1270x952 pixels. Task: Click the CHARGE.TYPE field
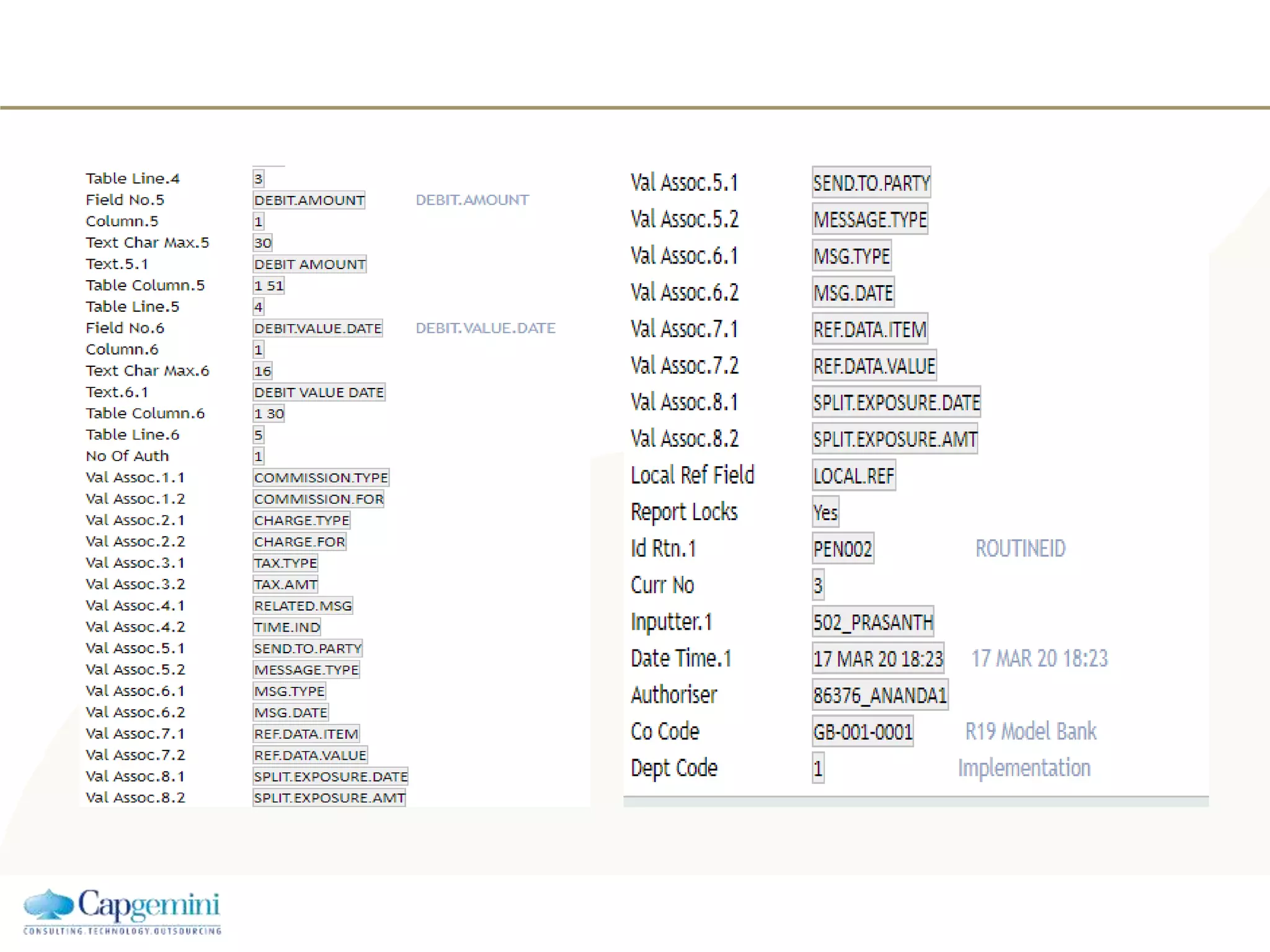coord(301,521)
